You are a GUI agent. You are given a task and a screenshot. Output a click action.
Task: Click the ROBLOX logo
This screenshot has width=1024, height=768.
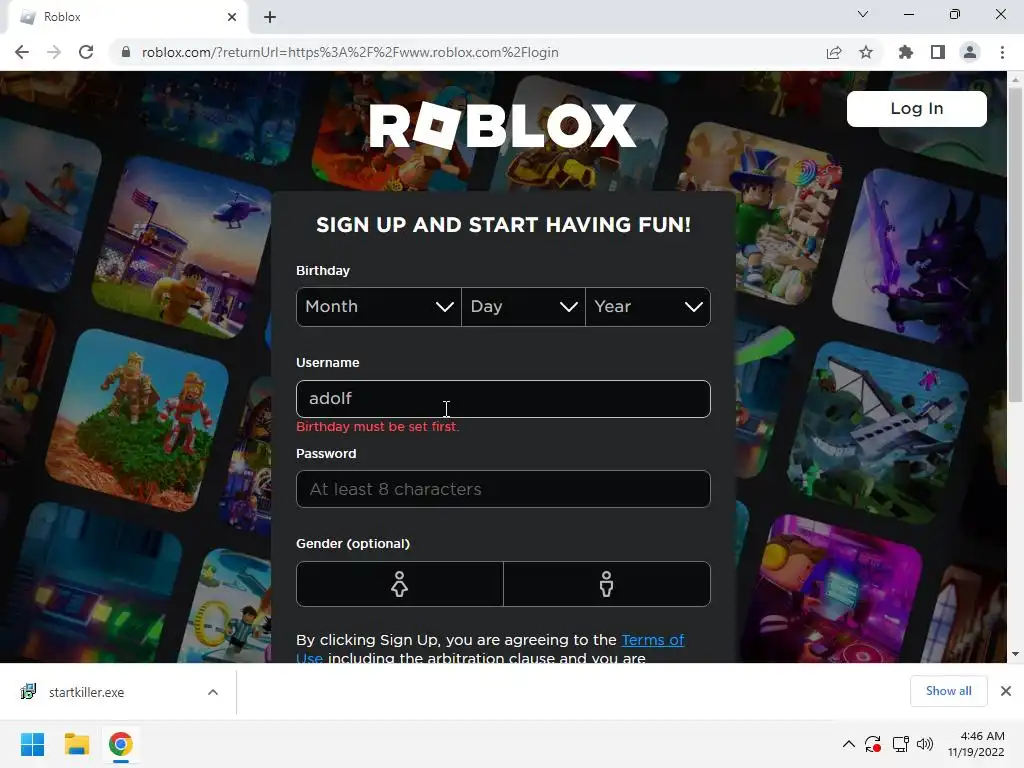point(503,125)
